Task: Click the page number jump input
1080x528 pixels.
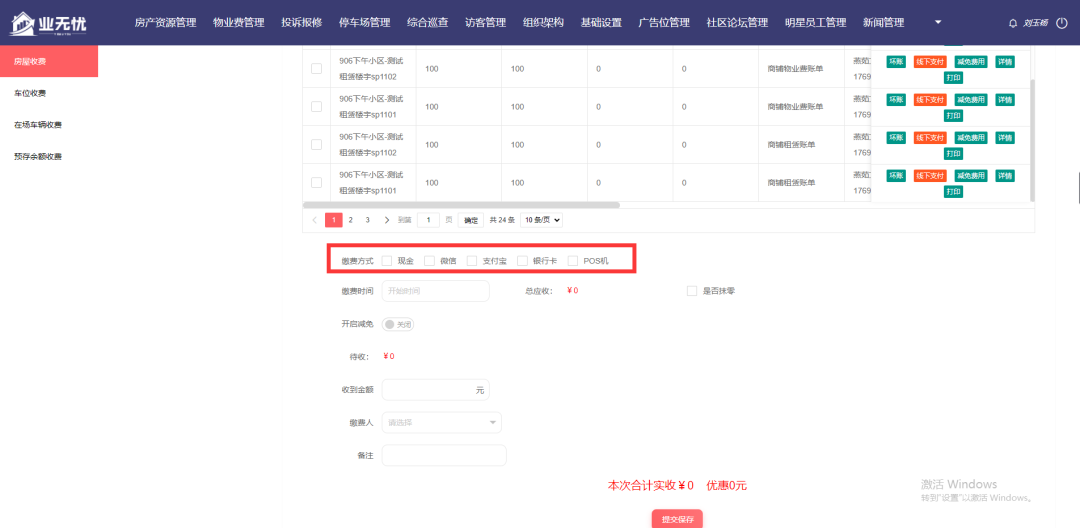Action: click(x=428, y=220)
